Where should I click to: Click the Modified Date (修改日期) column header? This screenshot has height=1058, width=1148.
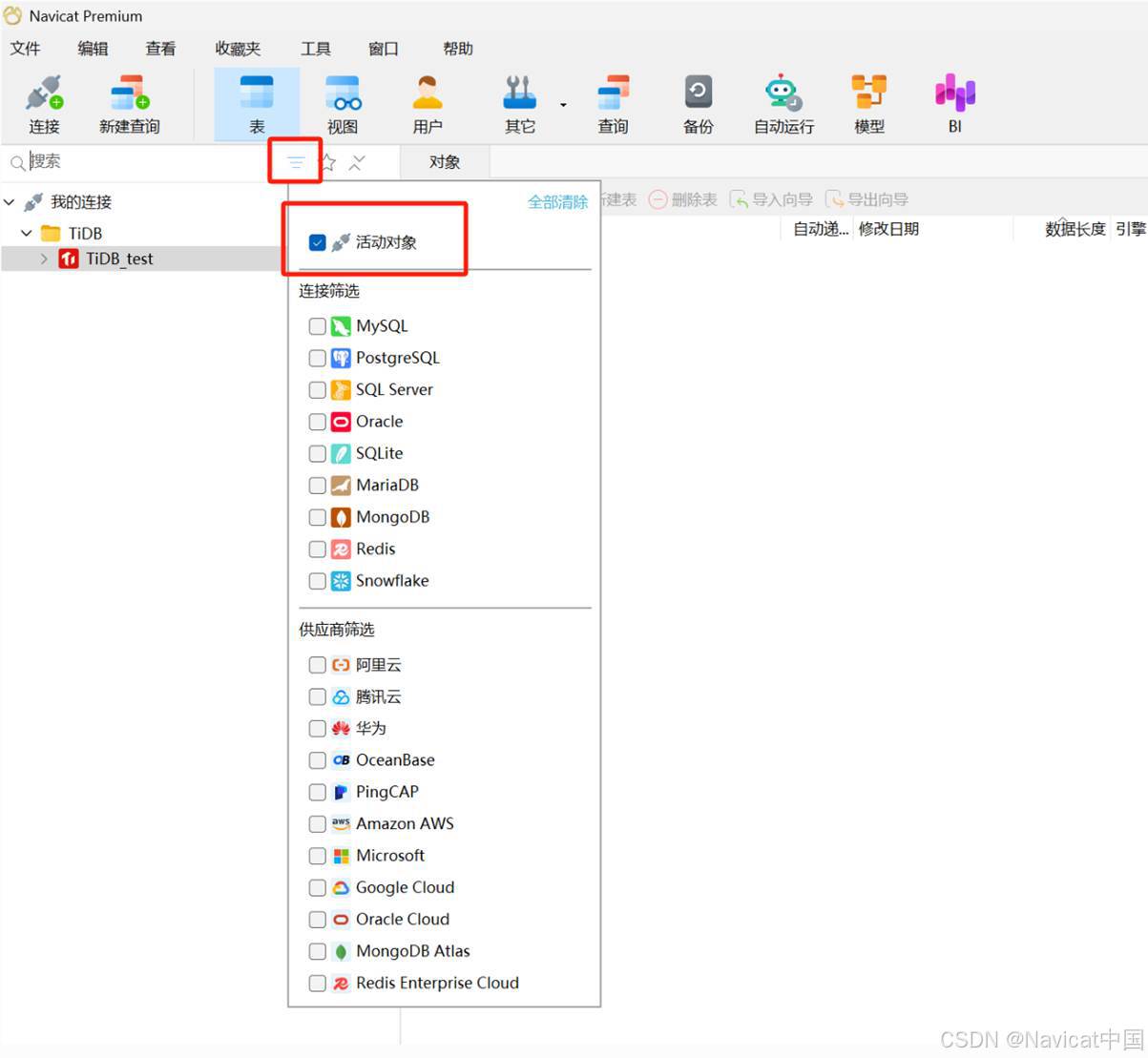(x=888, y=229)
